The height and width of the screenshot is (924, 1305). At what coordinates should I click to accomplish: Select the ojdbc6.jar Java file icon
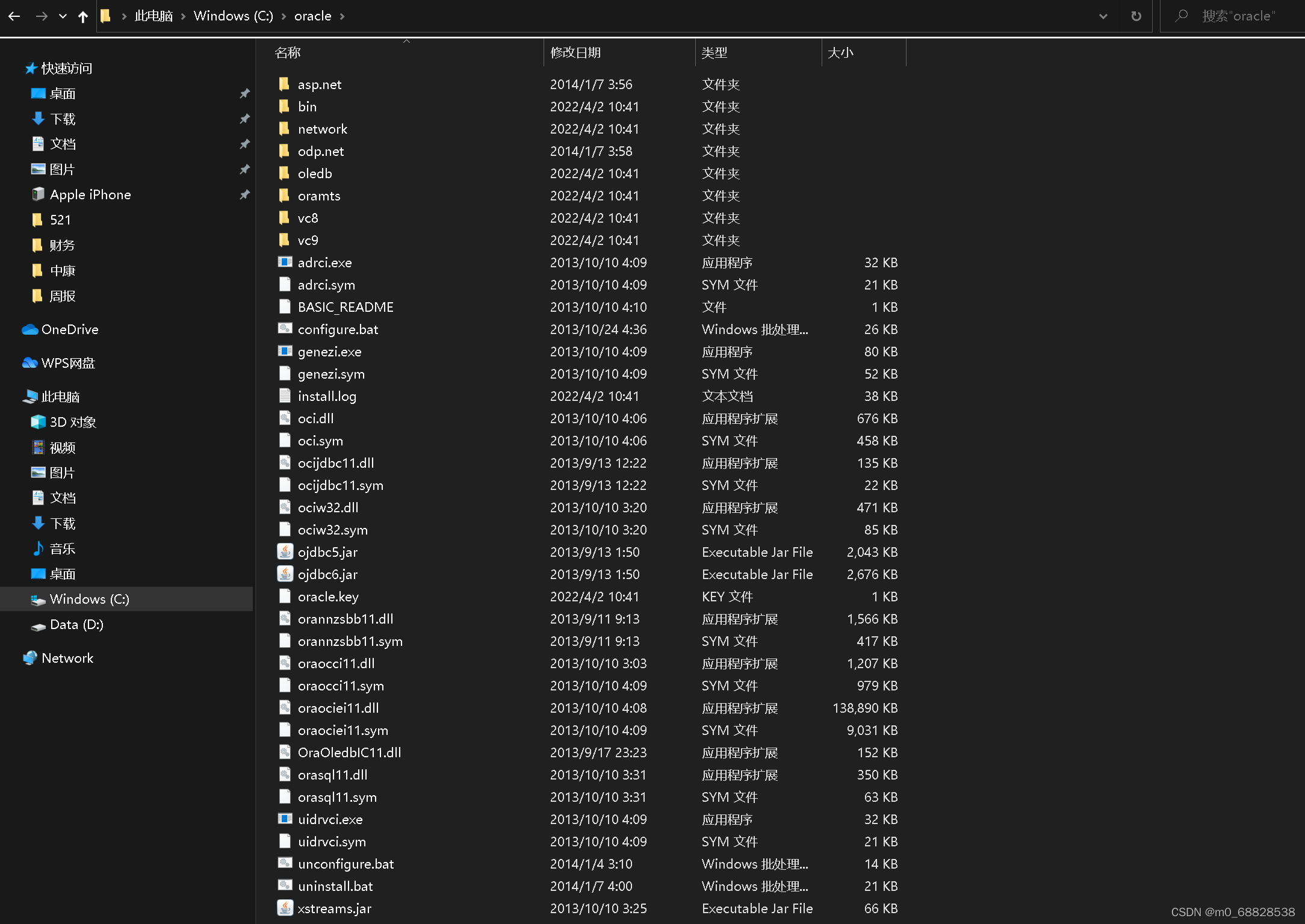tap(285, 574)
